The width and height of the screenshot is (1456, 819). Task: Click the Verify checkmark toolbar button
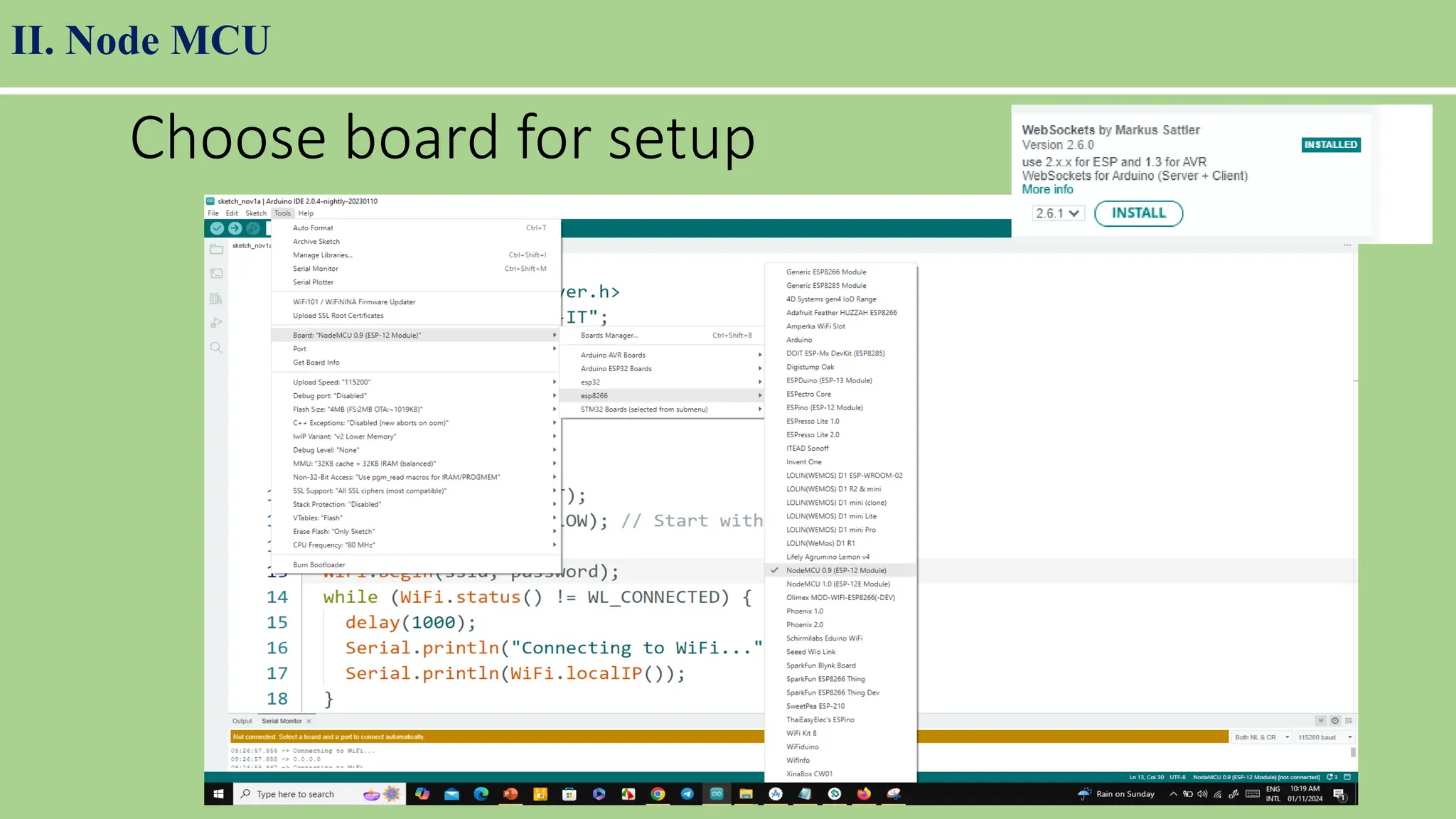coord(217,228)
